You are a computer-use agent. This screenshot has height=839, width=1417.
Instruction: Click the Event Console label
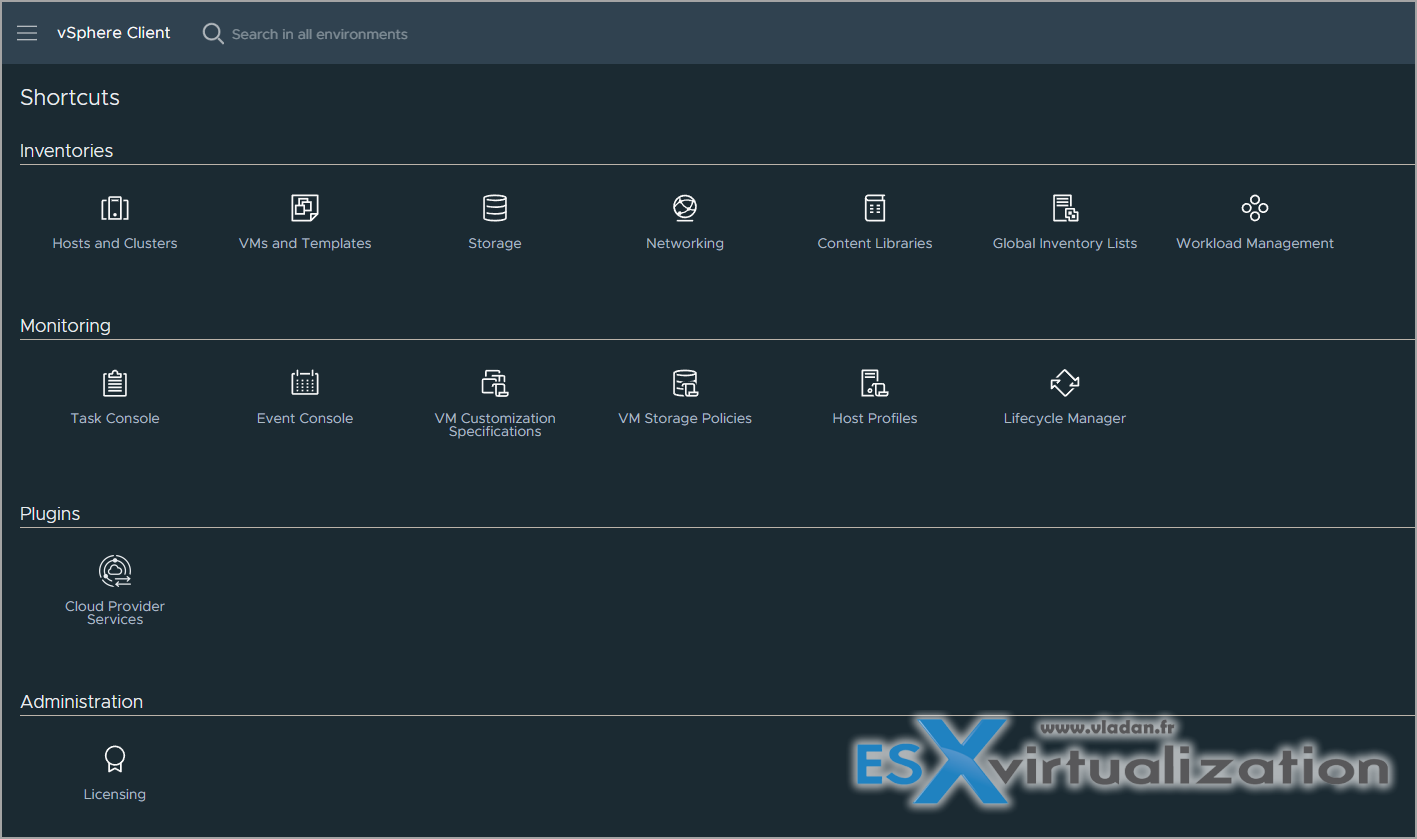[305, 418]
